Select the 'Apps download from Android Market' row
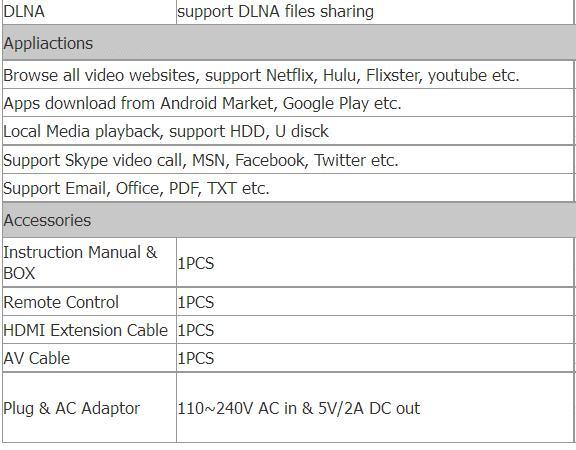The height and width of the screenshot is (450, 576). 288,103
